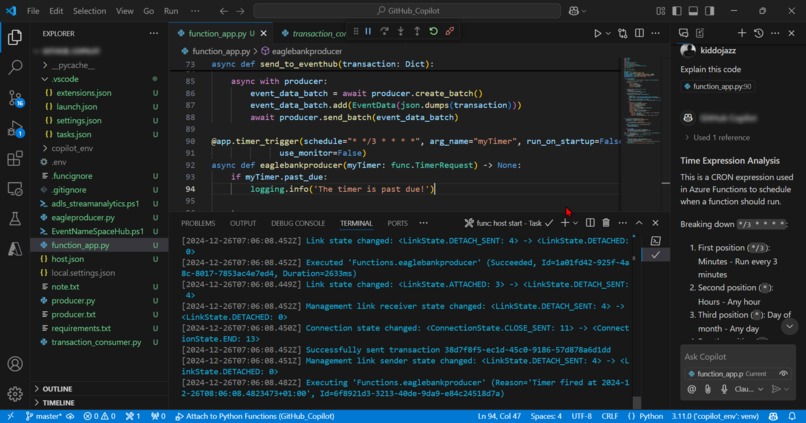
Task: Open the Run menu
Action: coord(171,11)
